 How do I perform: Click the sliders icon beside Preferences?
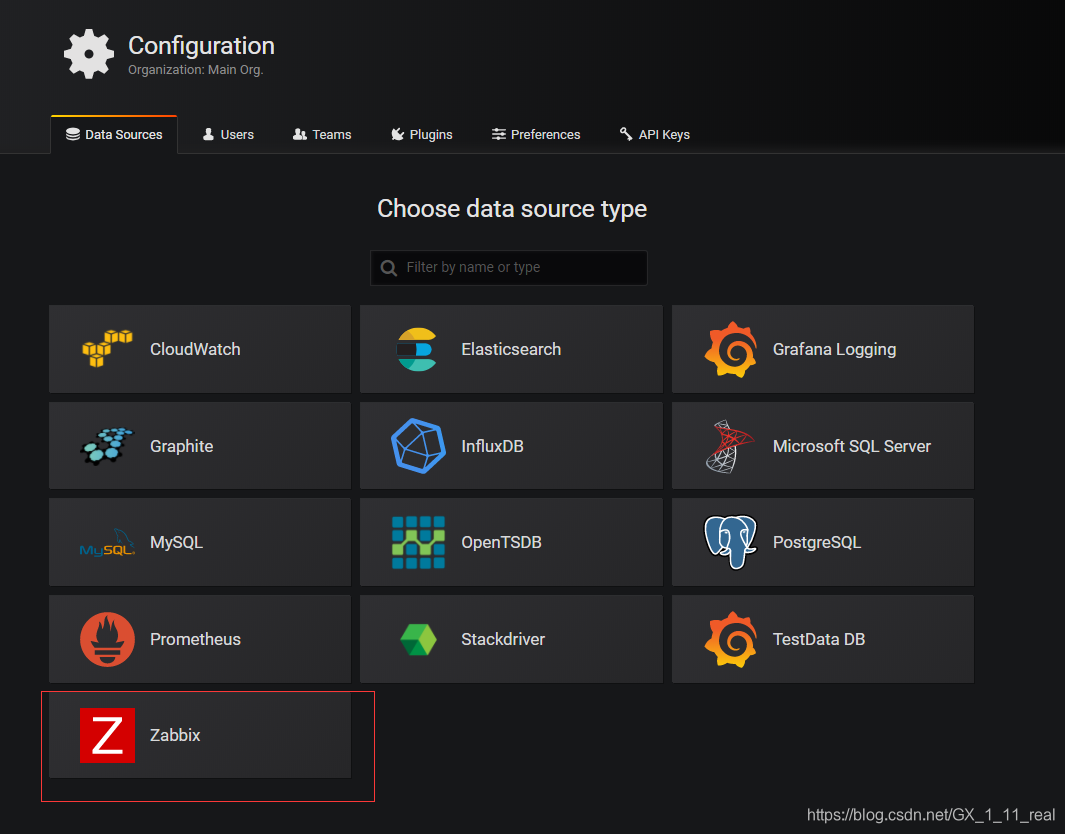click(x=499, y=134)
